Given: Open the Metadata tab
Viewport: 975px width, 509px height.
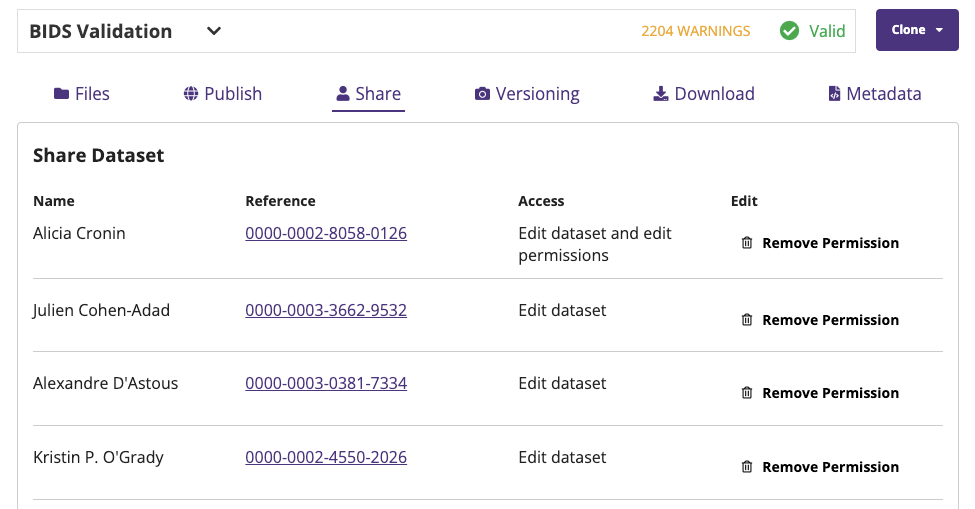Looking at the screenshot, I should (x=874, y=94).
